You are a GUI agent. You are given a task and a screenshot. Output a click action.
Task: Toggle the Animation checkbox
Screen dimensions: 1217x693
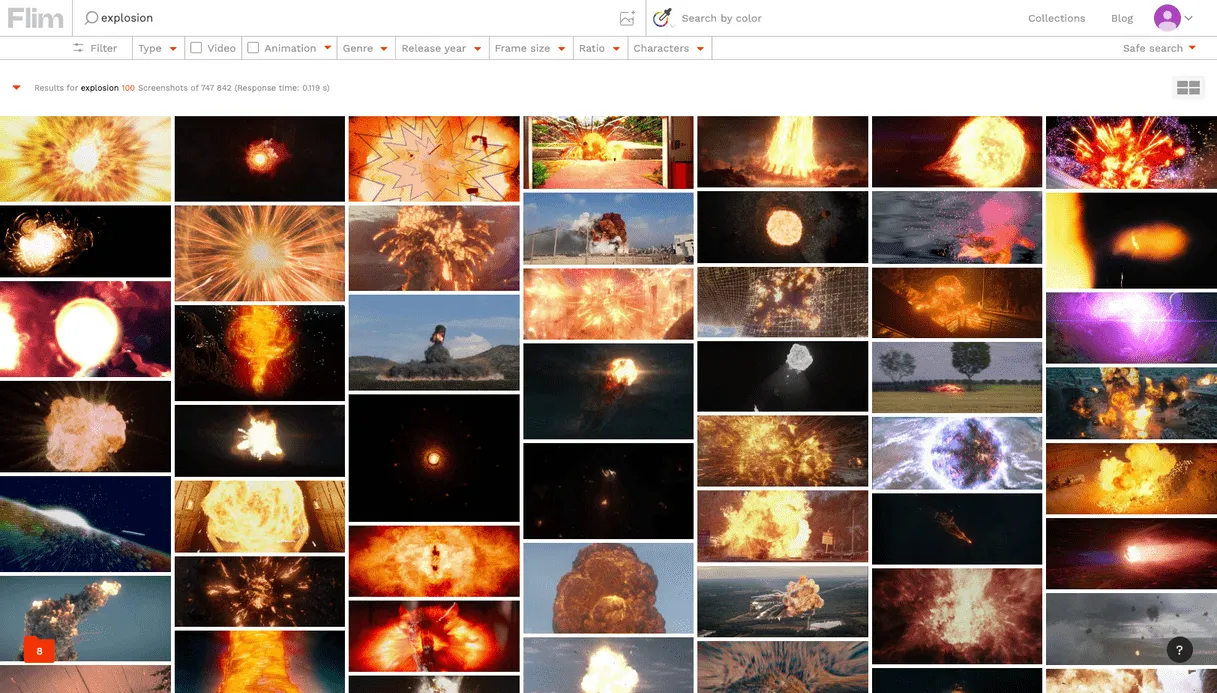tap(253, 48)
